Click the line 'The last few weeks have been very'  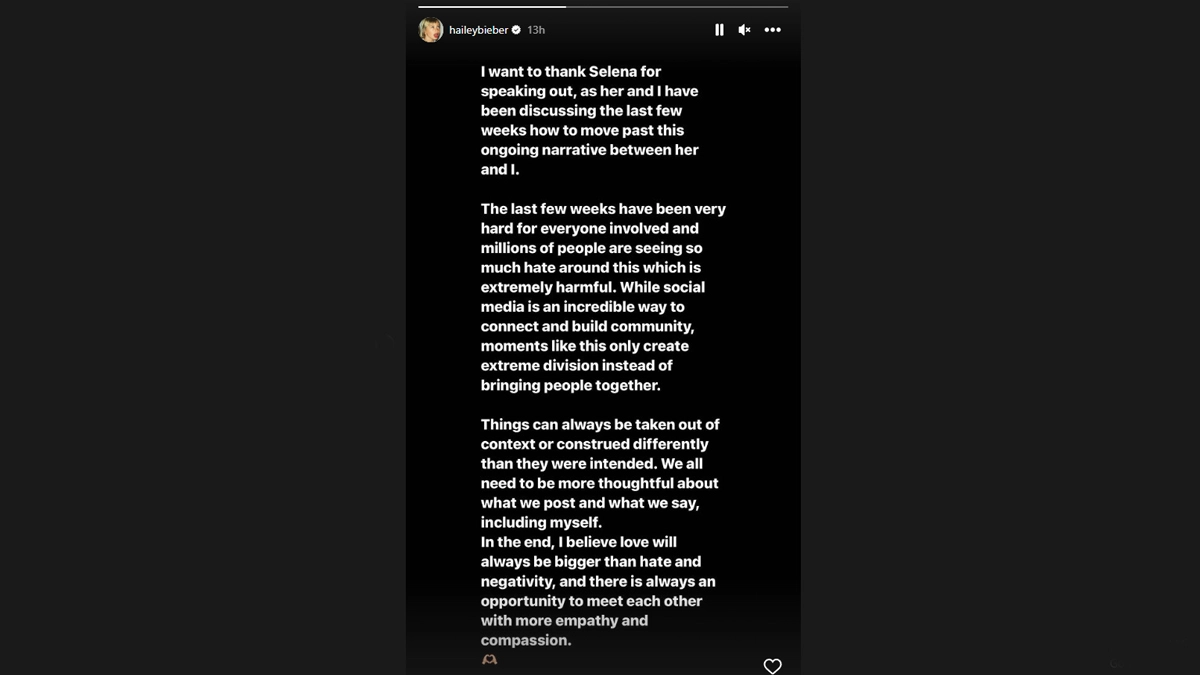(x=603, y=209)
